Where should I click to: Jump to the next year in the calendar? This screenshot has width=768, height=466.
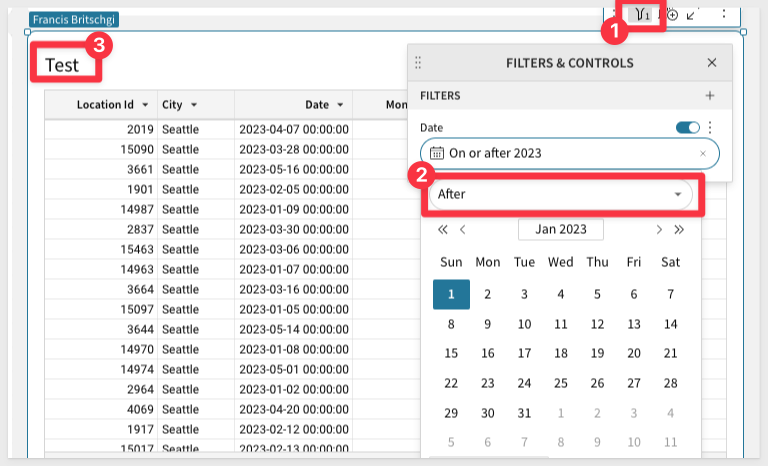[x=680, y=229]
